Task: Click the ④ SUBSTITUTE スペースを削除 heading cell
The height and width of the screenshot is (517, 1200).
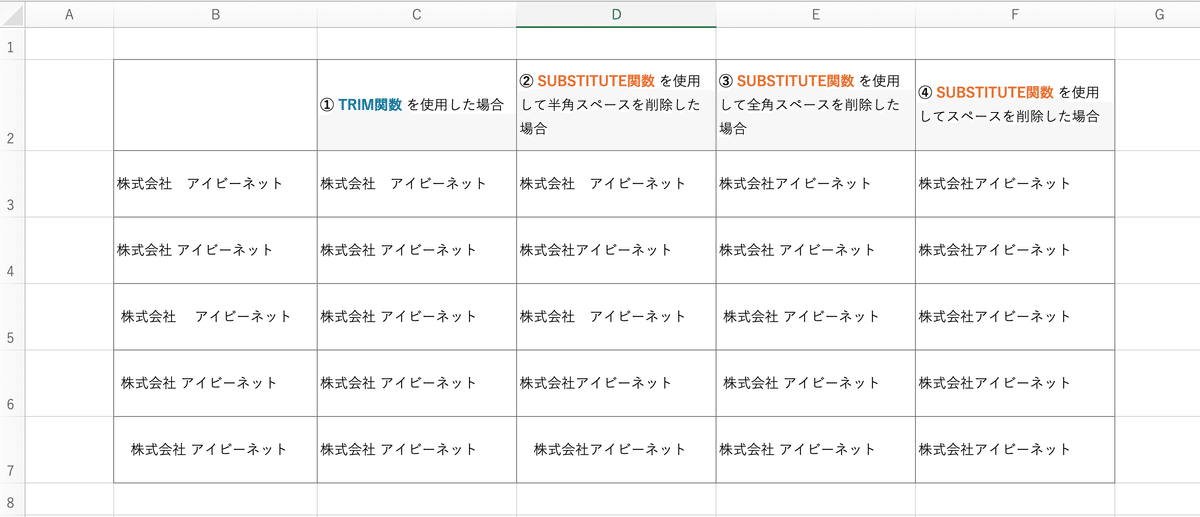Action: coord(1014,105)
